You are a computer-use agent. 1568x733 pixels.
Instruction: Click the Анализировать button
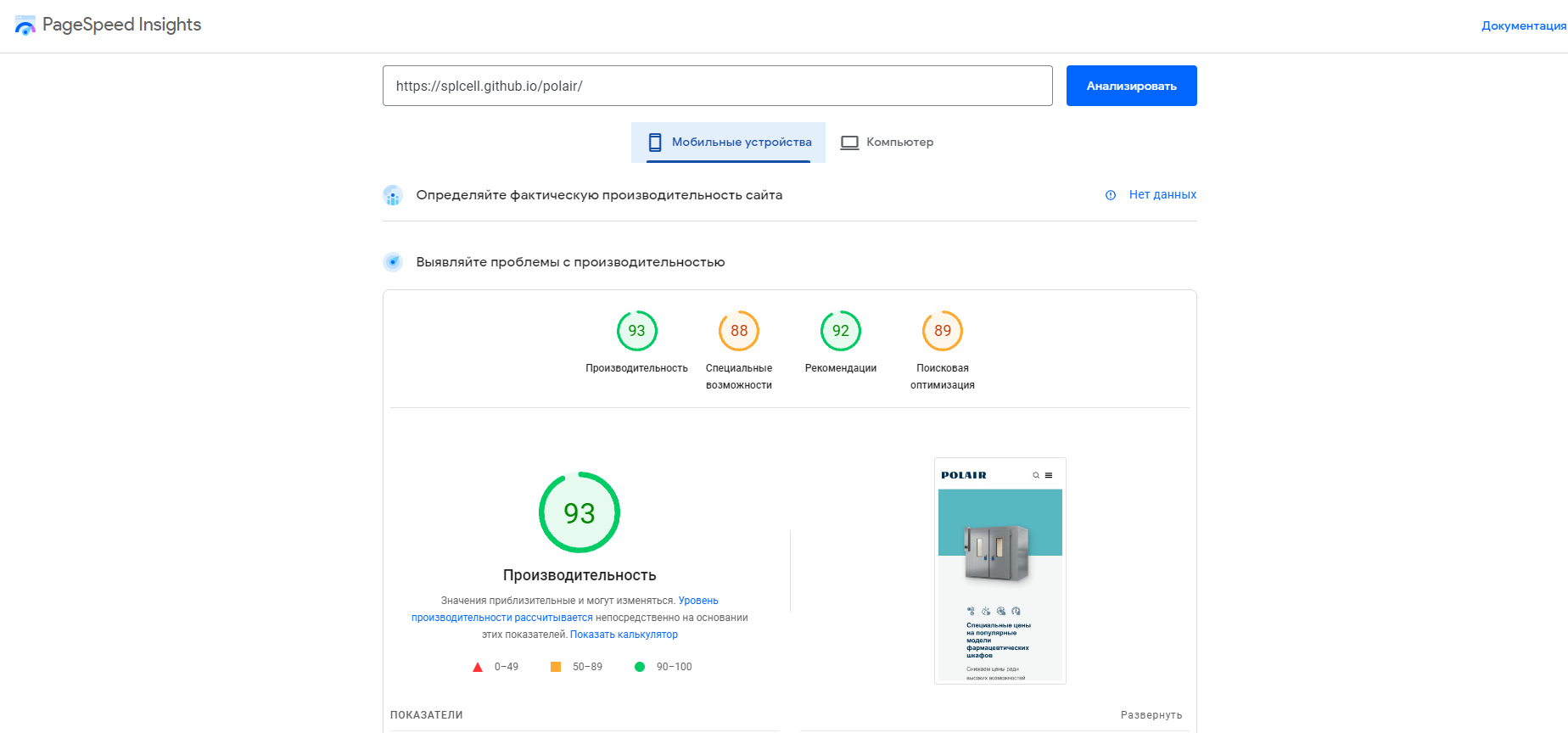(x=1132, y=86)
